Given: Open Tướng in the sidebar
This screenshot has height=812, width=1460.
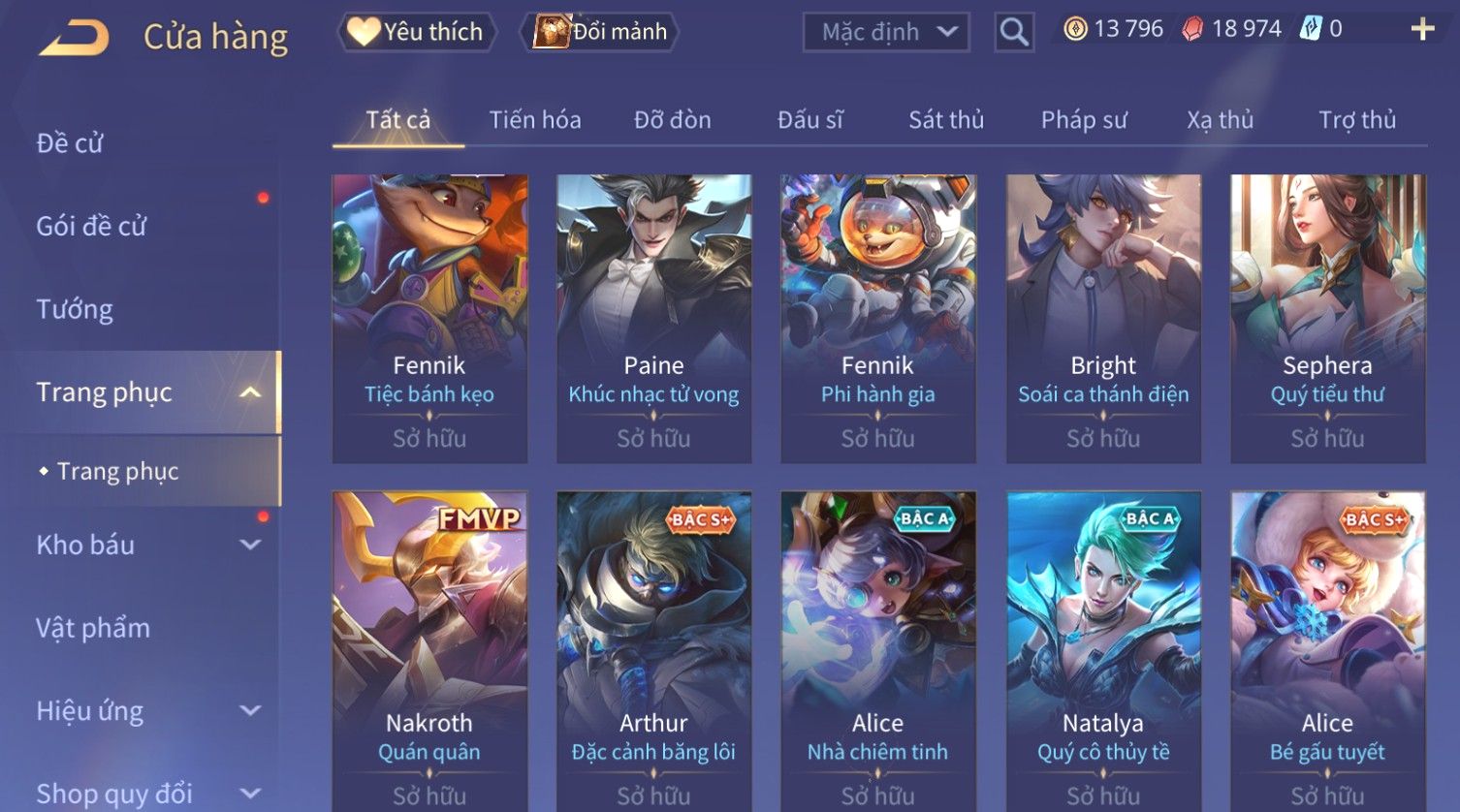Looking at the screenshot, I should tap(75, 309).
